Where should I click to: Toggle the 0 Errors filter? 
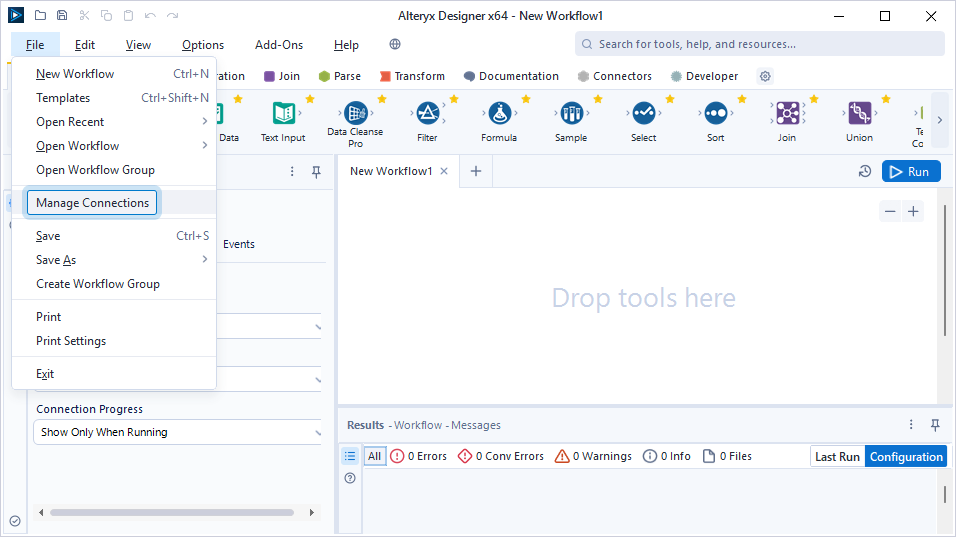[x=419, y=456]
